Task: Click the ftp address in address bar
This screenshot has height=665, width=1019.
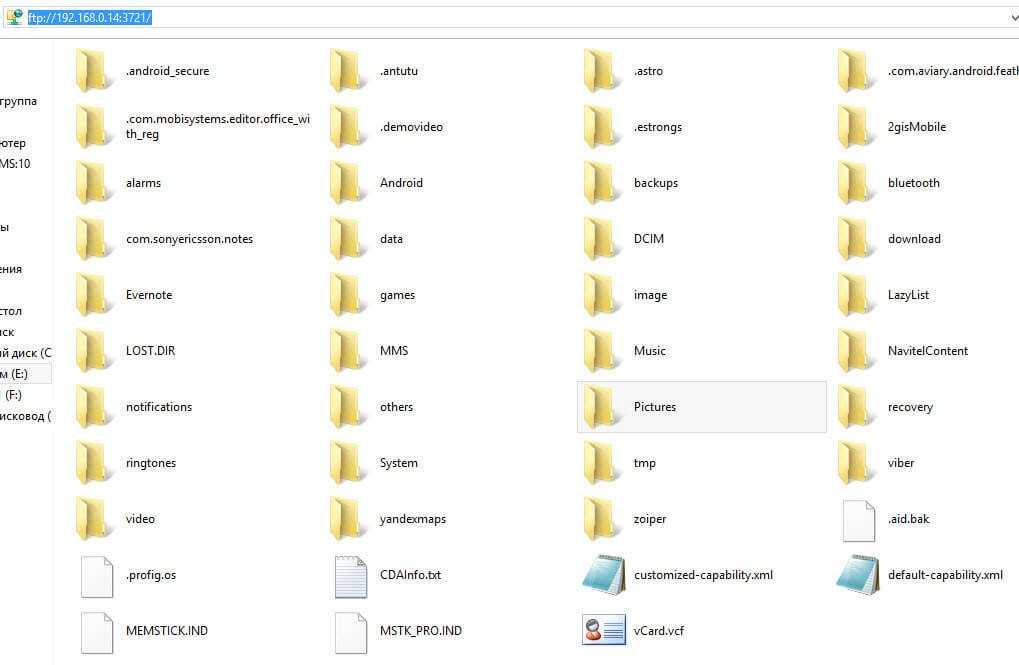Action: (90, 17)
